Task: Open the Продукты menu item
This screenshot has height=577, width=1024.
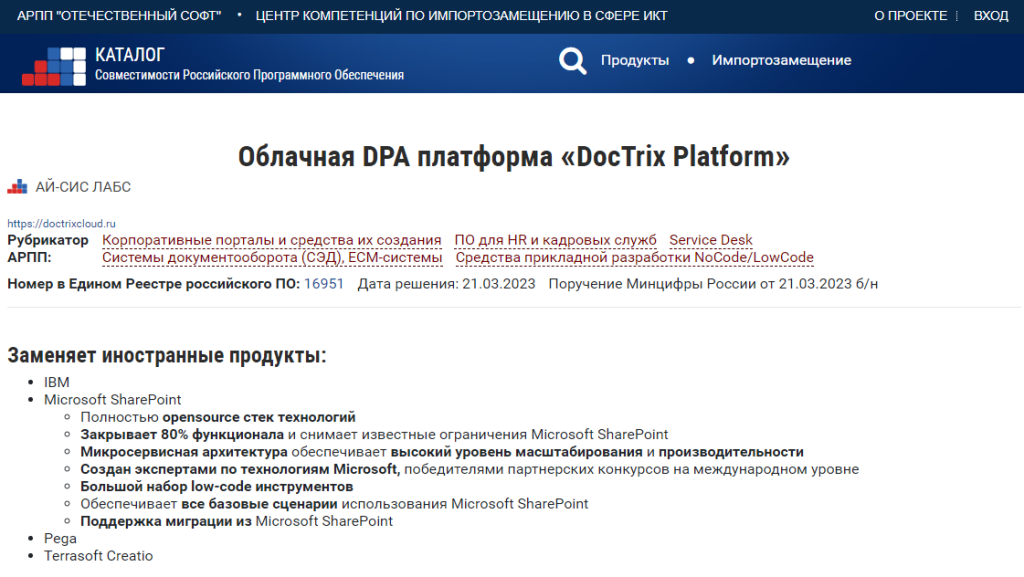Action: click(635, 60)
